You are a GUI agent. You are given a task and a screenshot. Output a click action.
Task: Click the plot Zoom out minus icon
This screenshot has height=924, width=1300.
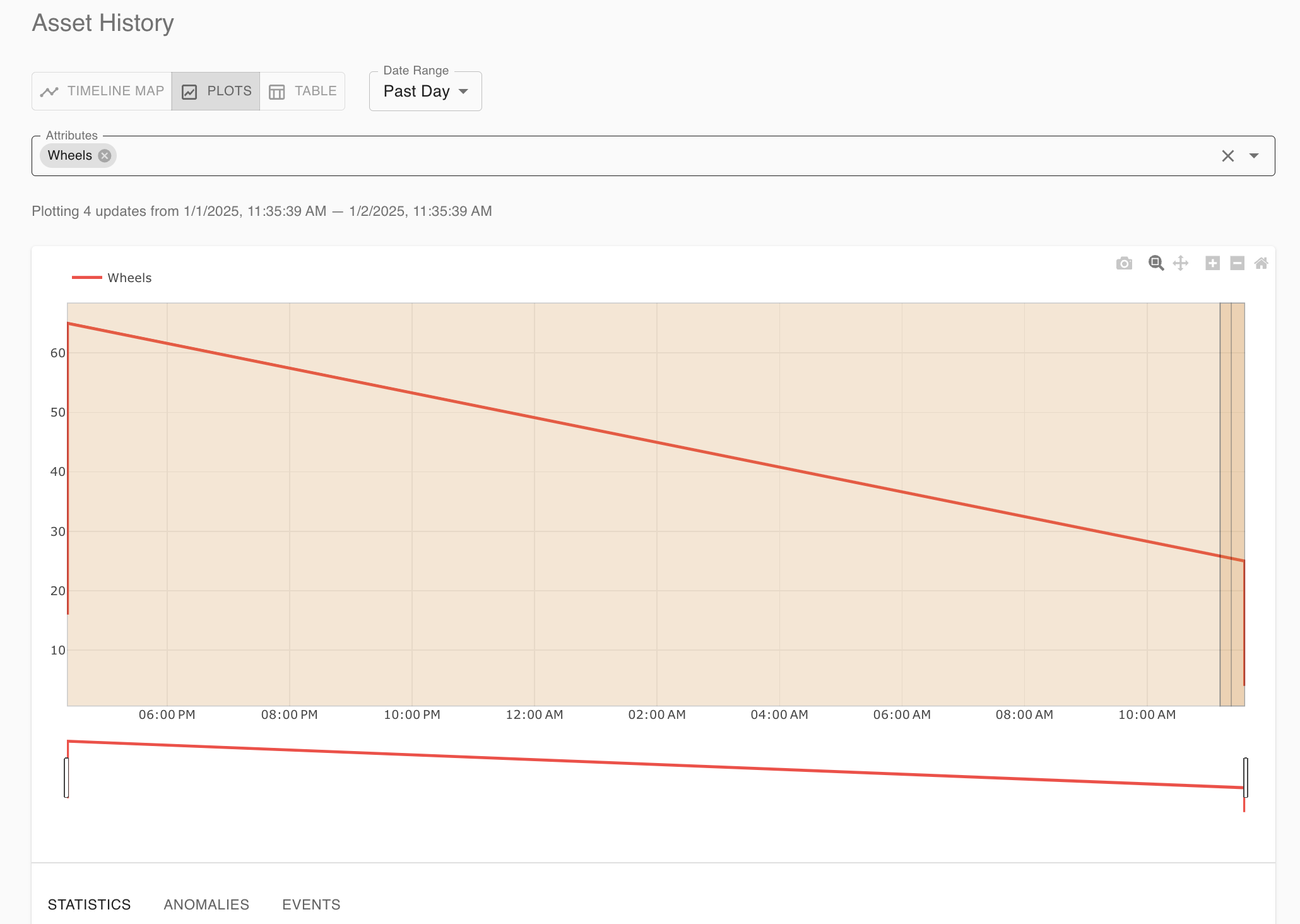coord(1237,263)
